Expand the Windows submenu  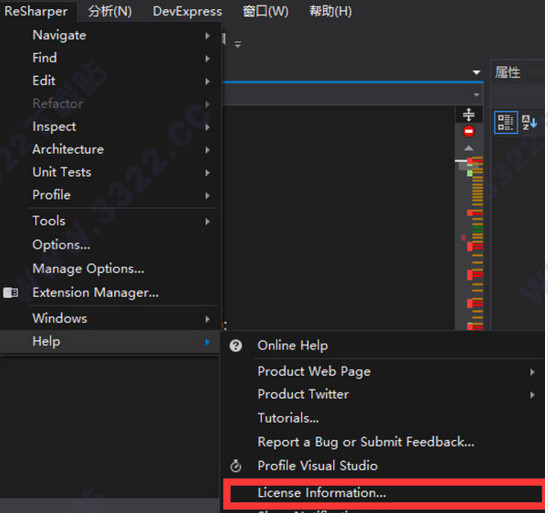tap(110, 318)
